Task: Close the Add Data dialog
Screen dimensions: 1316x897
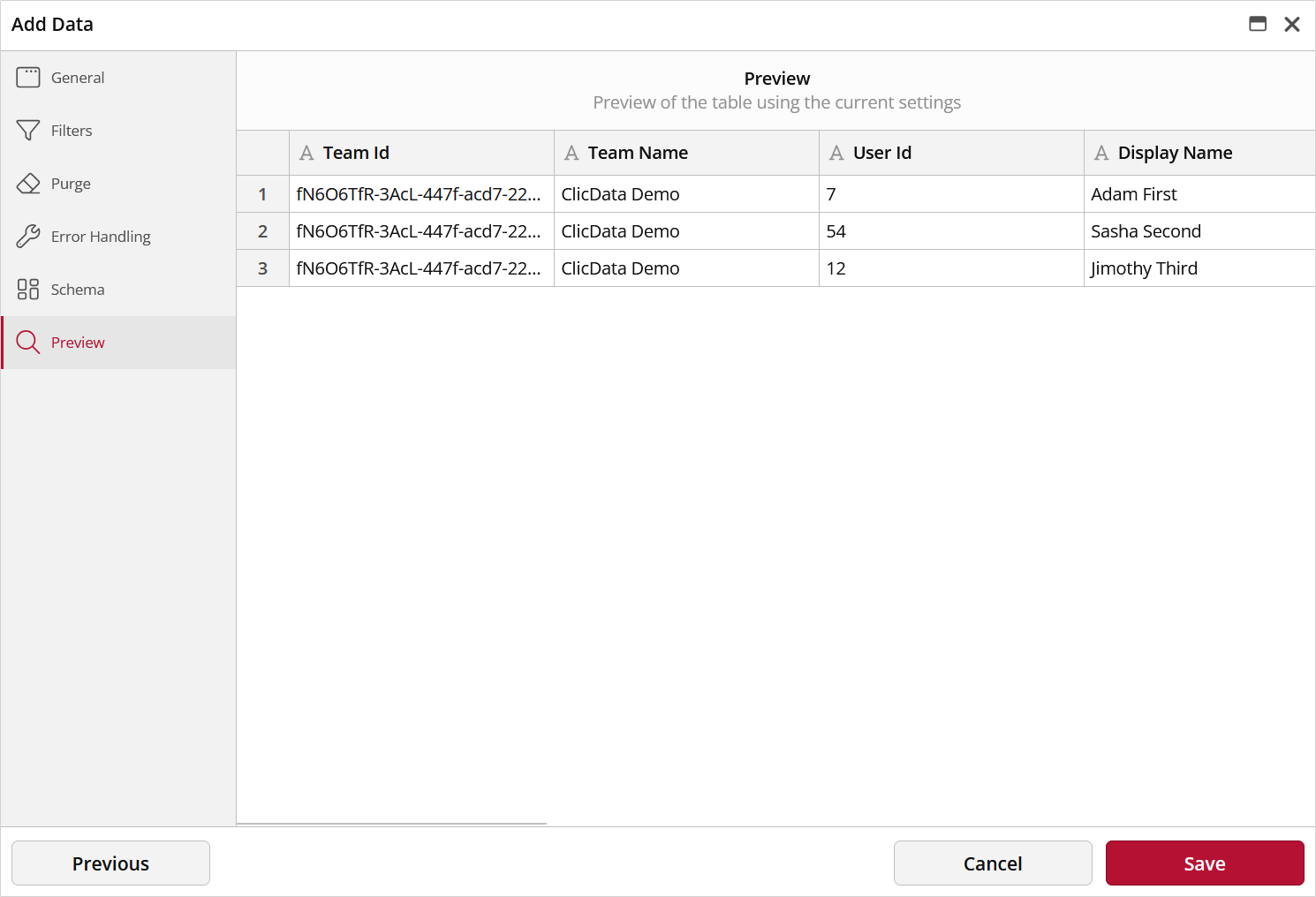Action: 1292,25
